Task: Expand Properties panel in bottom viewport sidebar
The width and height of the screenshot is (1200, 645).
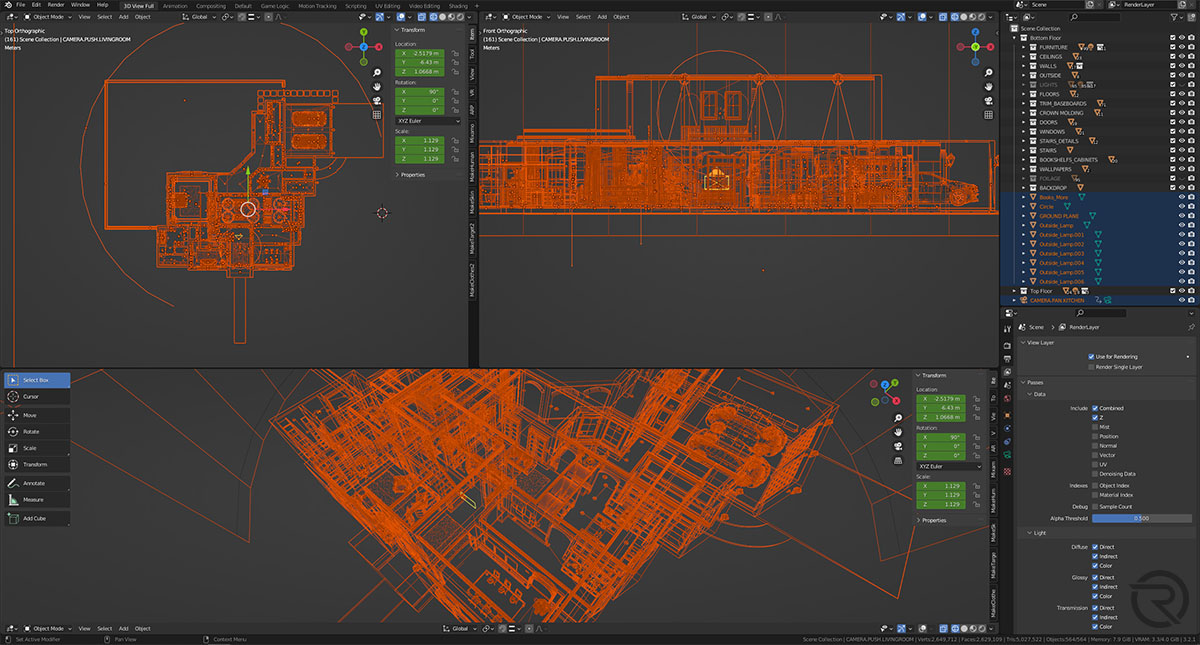Action: [x=934, y=520]
